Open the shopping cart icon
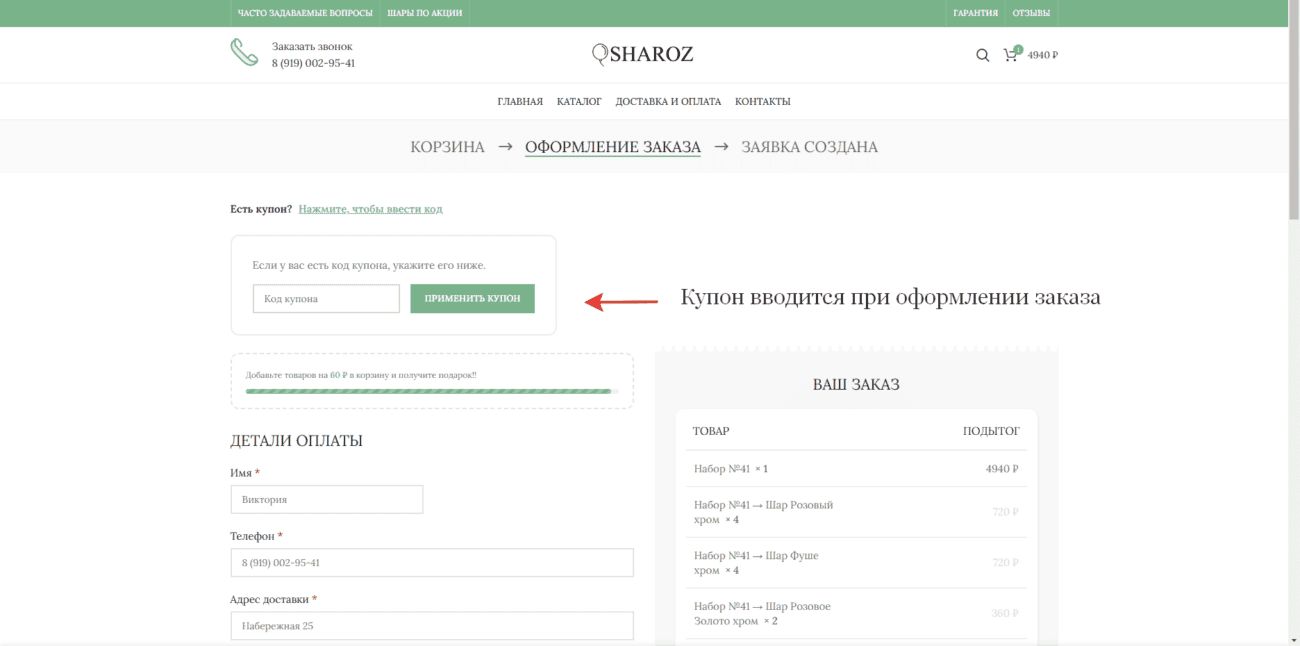Image resolution: width=1300 pixels, height=646 pixels. tap(1010, 55)
